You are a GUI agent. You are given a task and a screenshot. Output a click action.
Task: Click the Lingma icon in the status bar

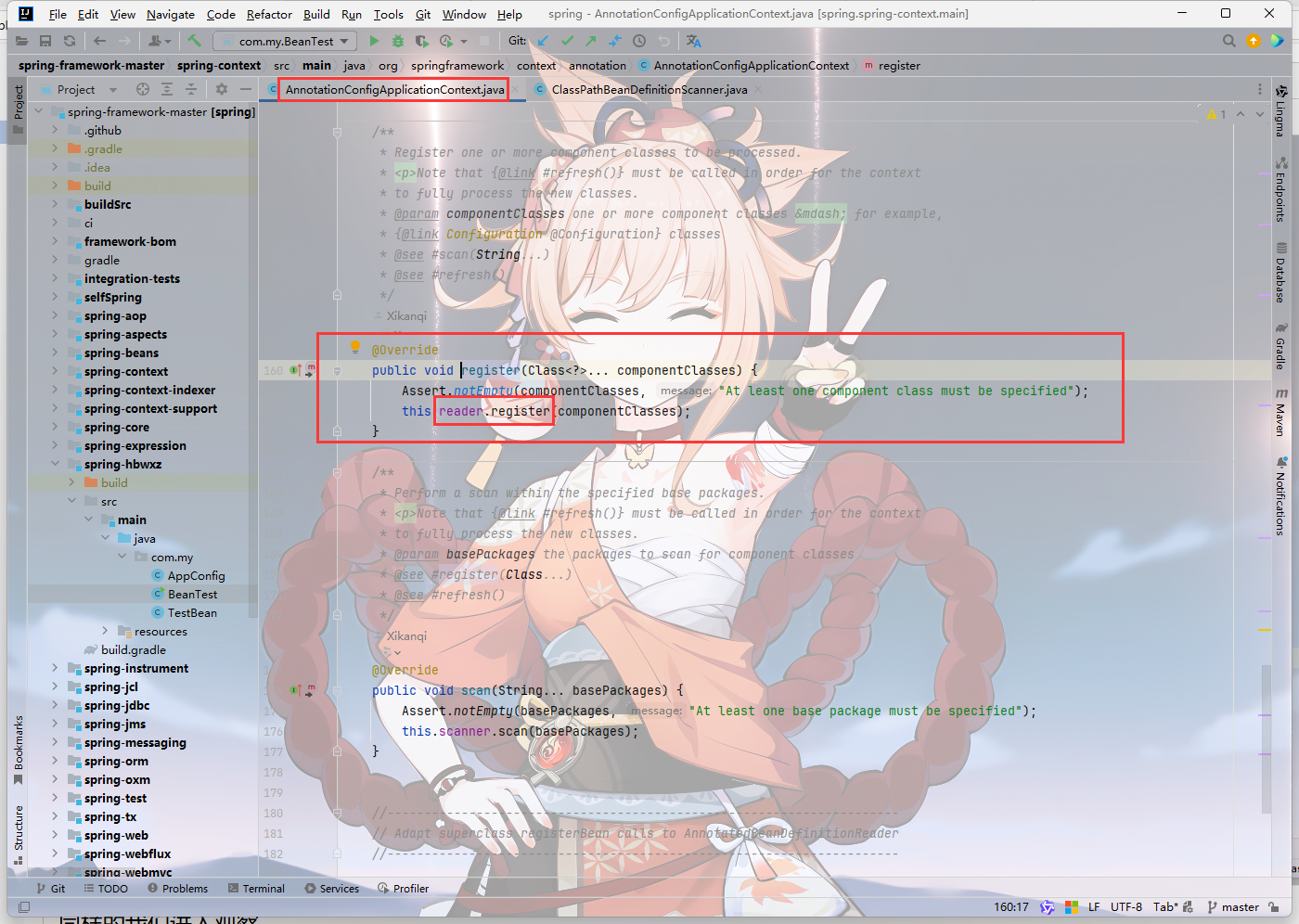pyautogui.click(x=1048, y=906)
